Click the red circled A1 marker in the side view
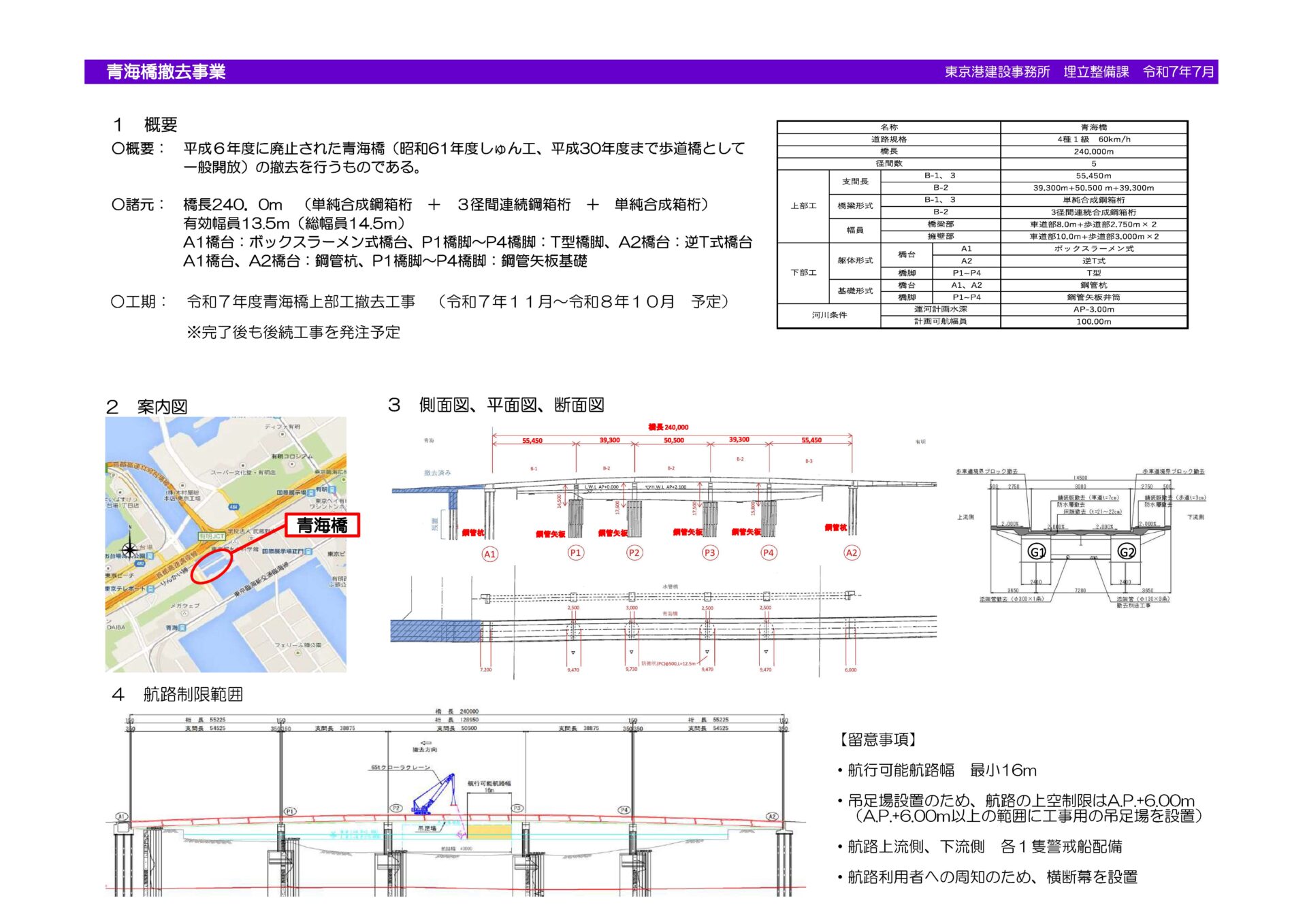The width and height of the screenshot is (1307, 924). coord(489,554)
